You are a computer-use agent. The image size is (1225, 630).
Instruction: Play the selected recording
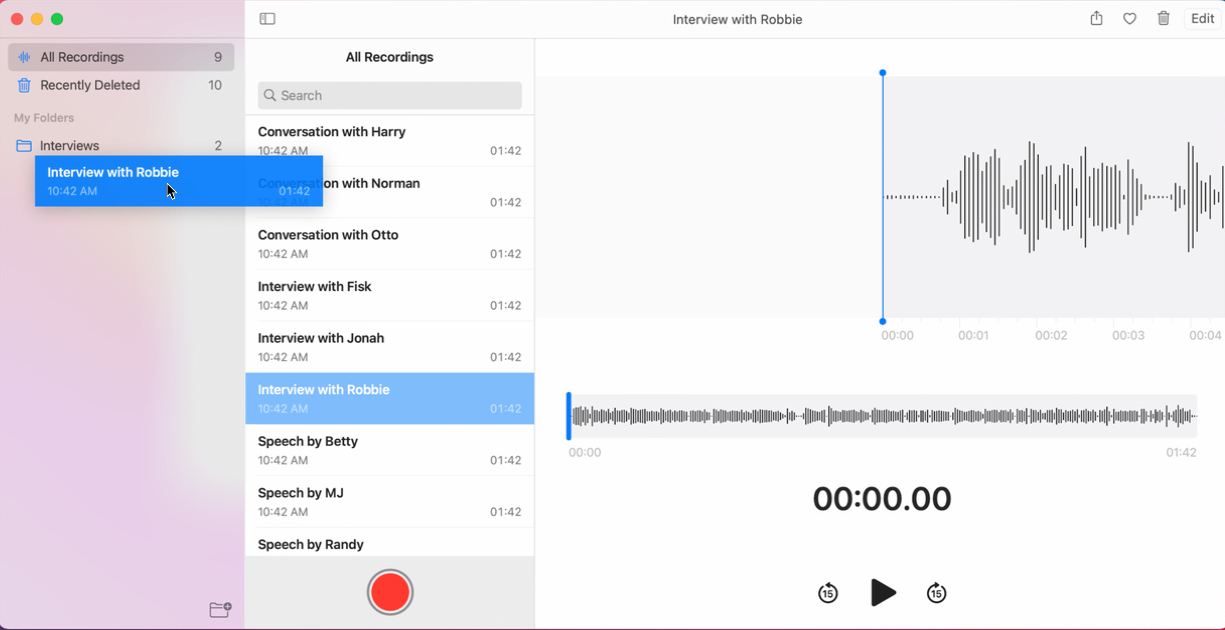tap(882, 592)
